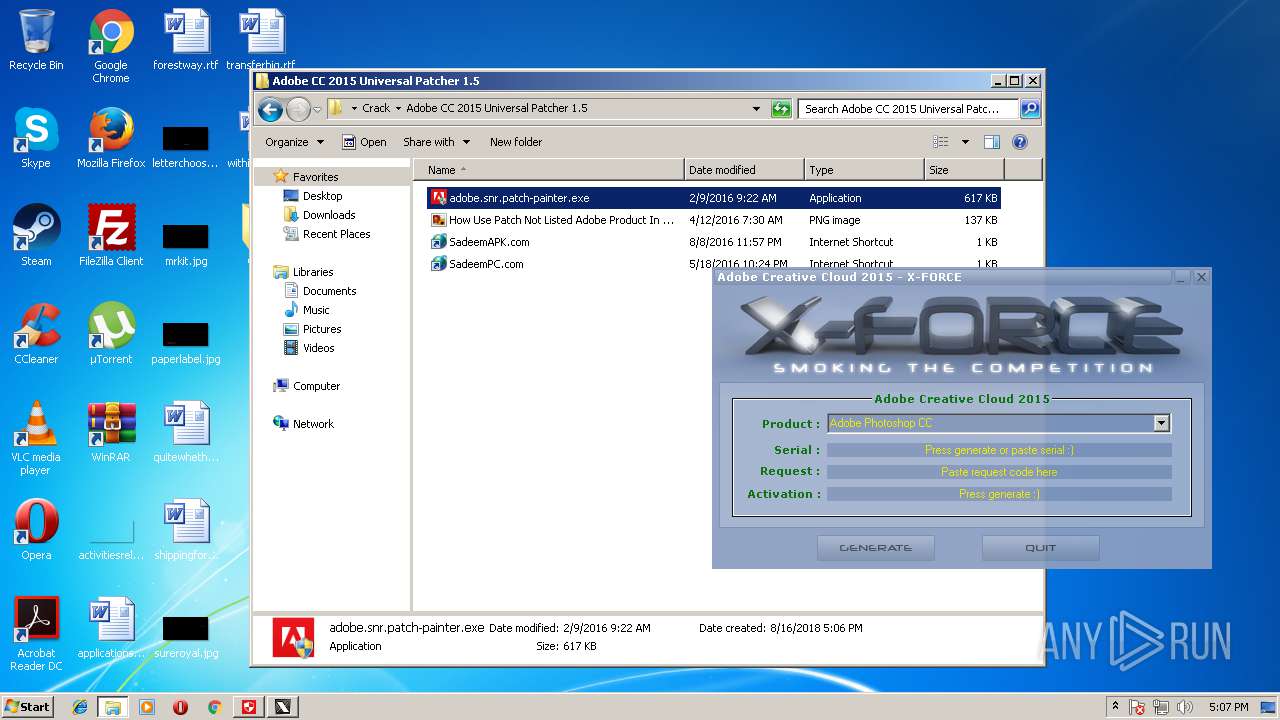This screenshot has height=720, width=1280.
Task: Click the GENERATE button
Action: point(875,548)
